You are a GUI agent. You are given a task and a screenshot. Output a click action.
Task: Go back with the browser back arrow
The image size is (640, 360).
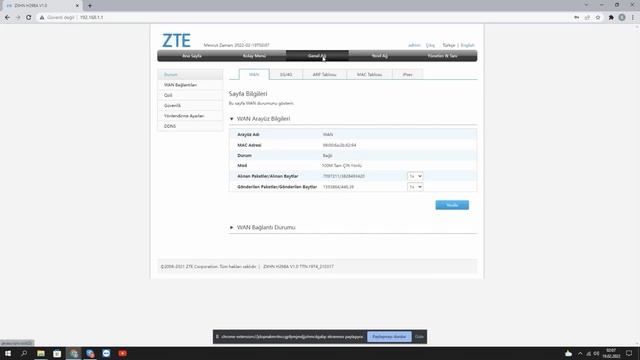pos(7,18)
